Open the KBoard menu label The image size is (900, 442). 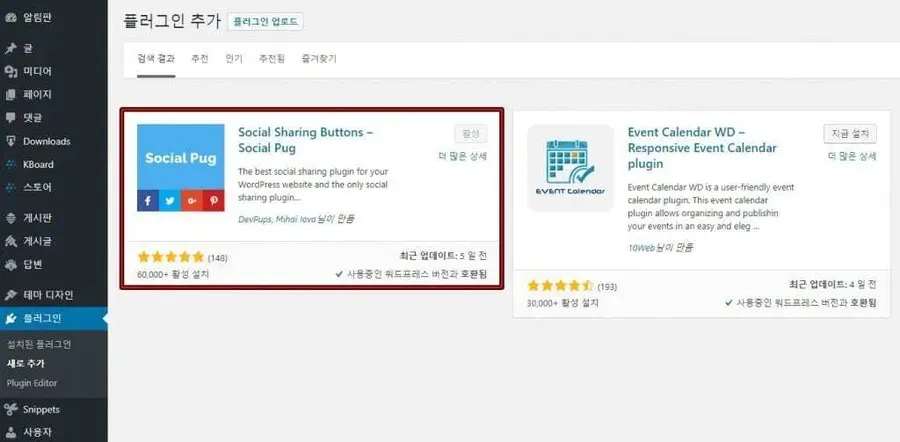coord(38,164)
